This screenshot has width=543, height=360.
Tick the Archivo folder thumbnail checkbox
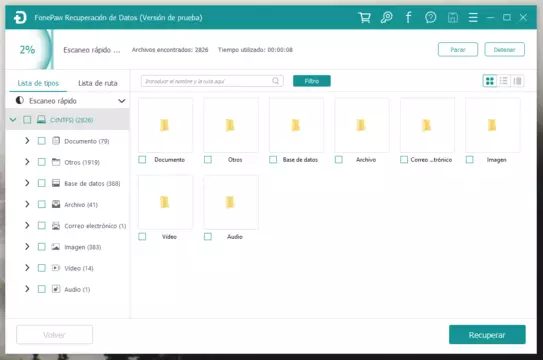pyautogui.click(x=339, y=160)
